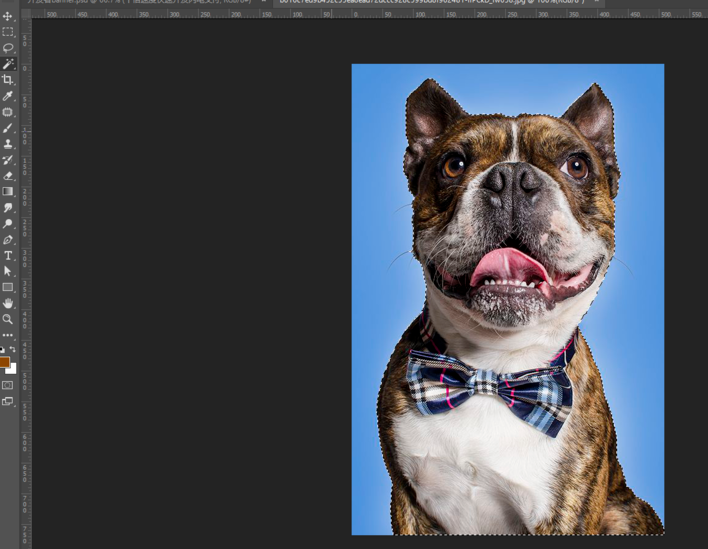Open the Edit Toolbar three-dots menu
Image resolution: width=708 pixels, height=549 pixels.
(8, 335)
